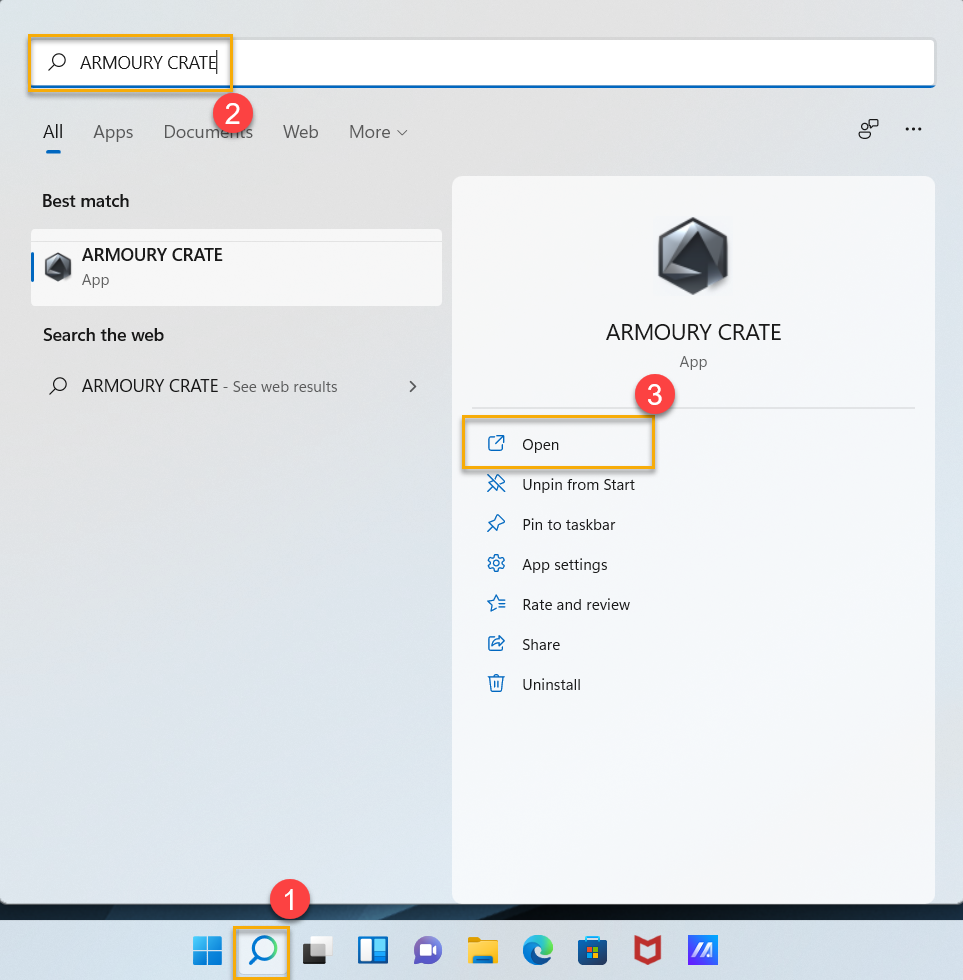Open File Explorer from the taskbar

(x=482, y=950)
